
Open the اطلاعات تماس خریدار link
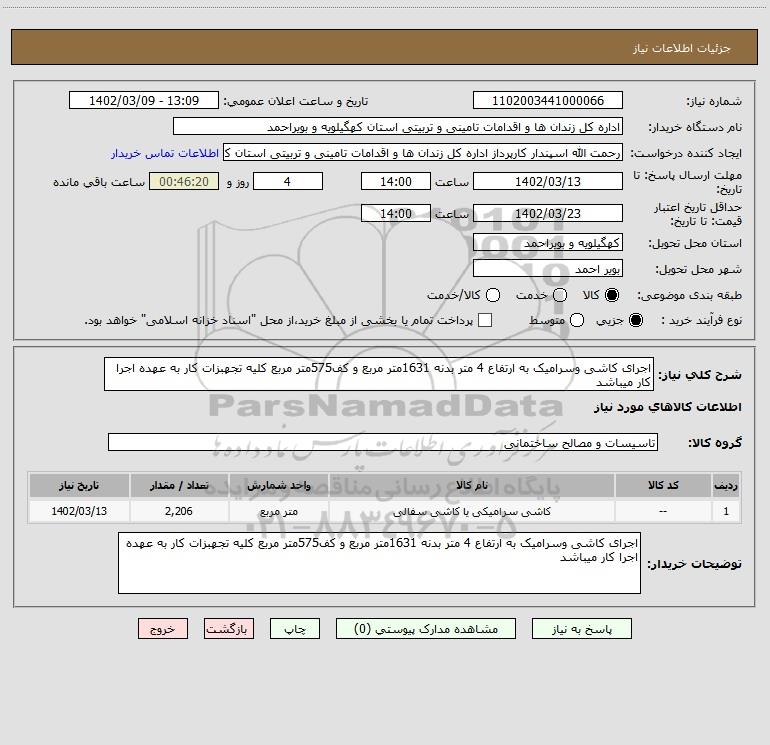(165, 153)
